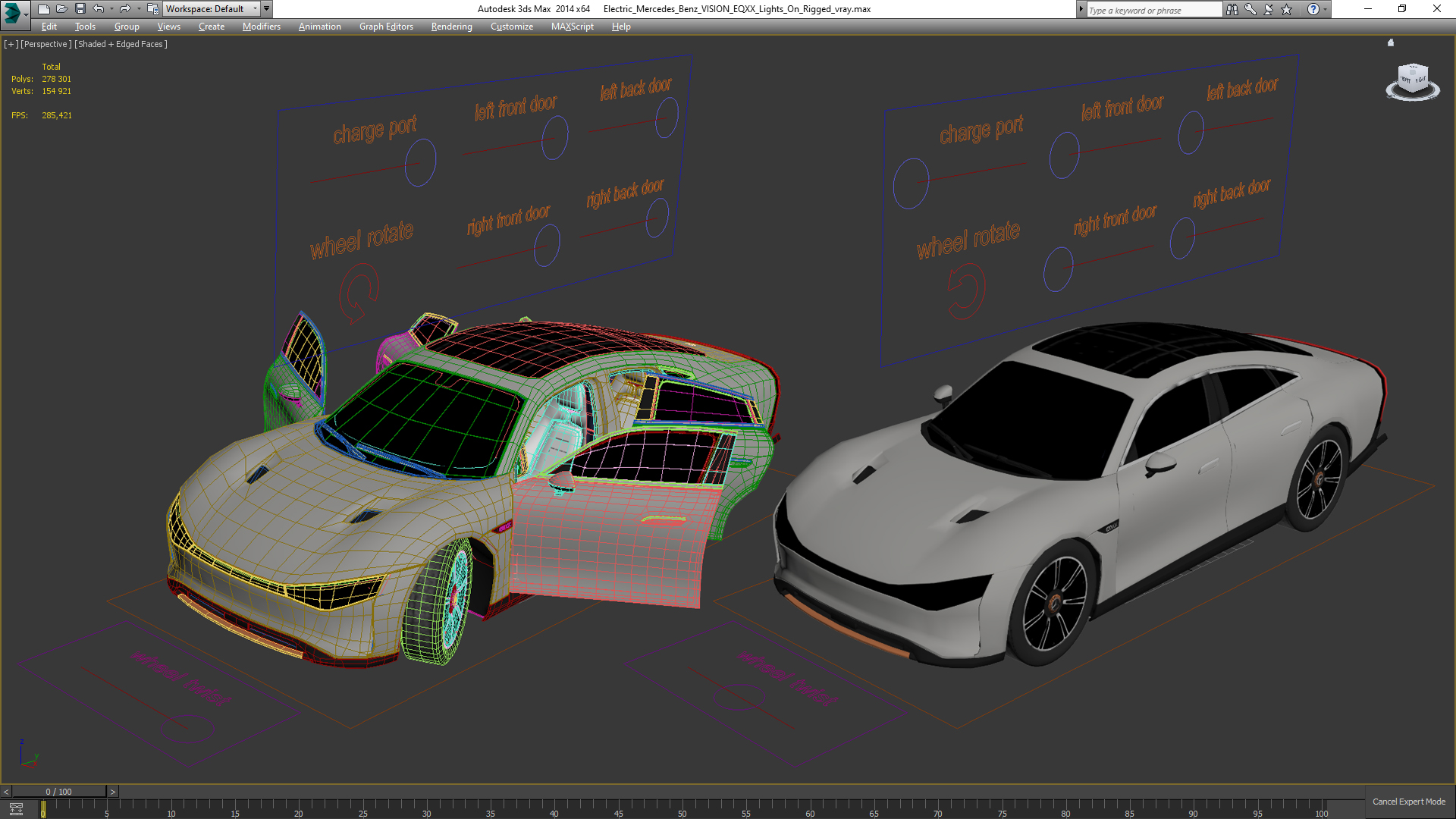Click in the keyword search input field
1456x819 pixels.
(1154, 10)
